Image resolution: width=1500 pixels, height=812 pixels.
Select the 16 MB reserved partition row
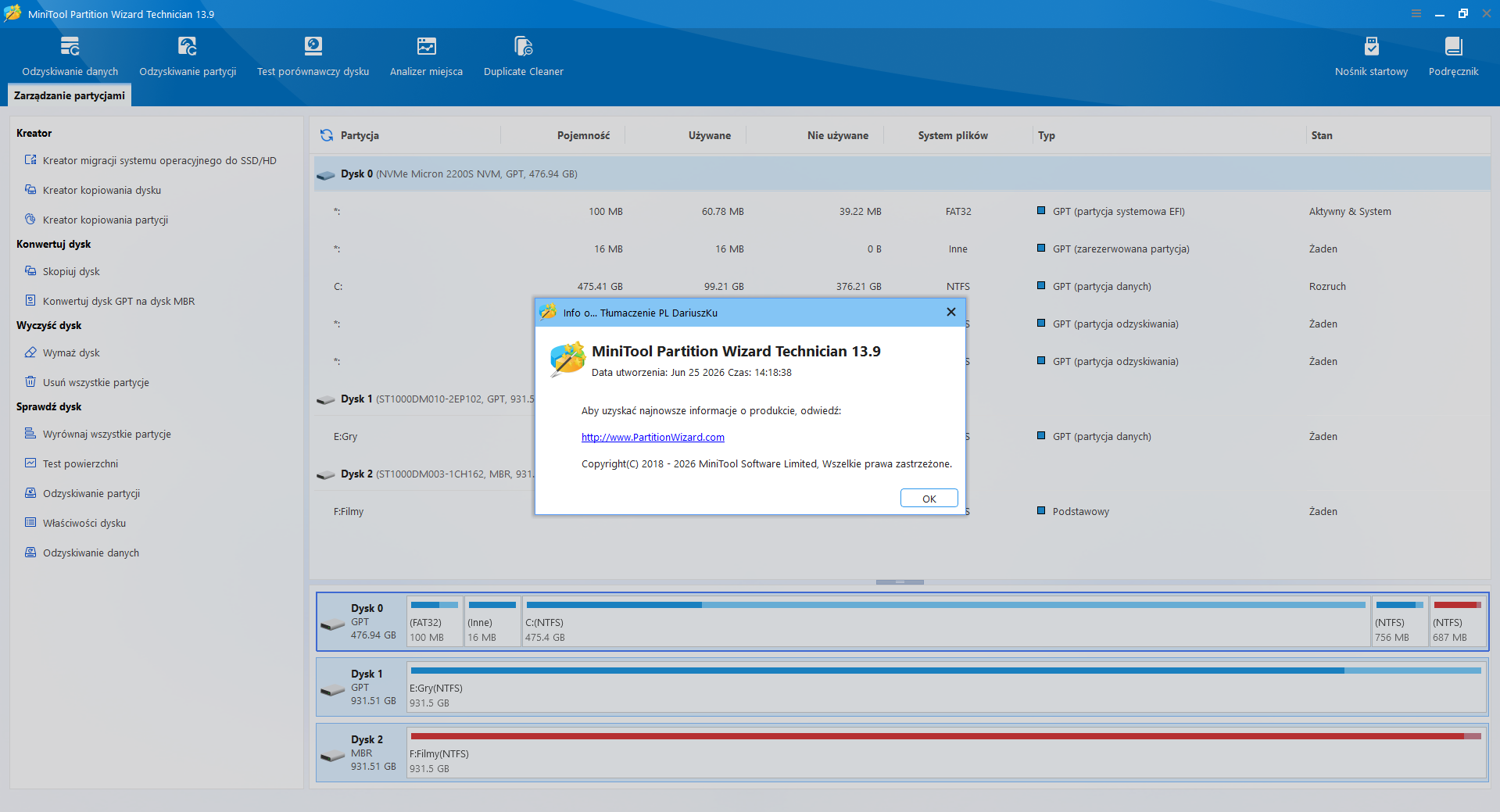click(x=902, y=249)
